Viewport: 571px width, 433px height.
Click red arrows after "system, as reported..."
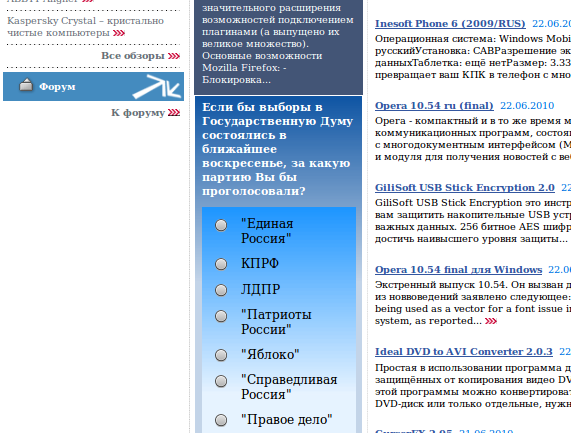pos(491,321)
